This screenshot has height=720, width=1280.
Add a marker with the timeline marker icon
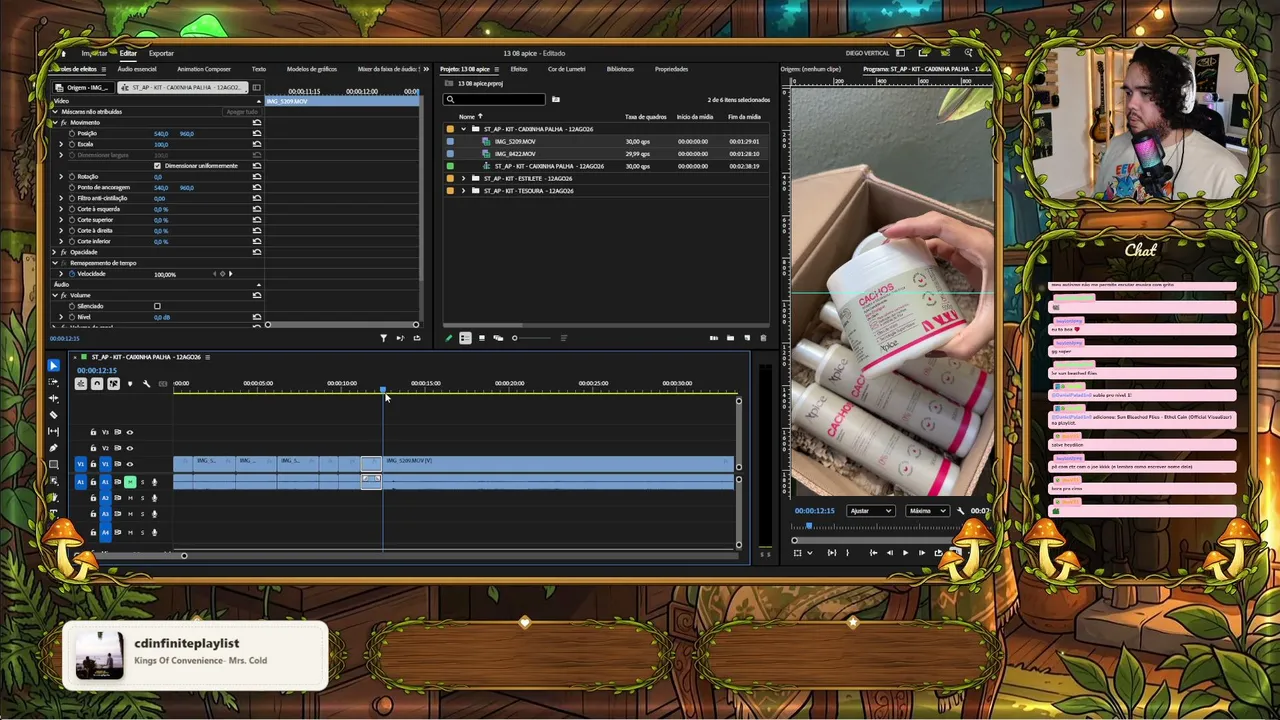click(x=129, y=384)
